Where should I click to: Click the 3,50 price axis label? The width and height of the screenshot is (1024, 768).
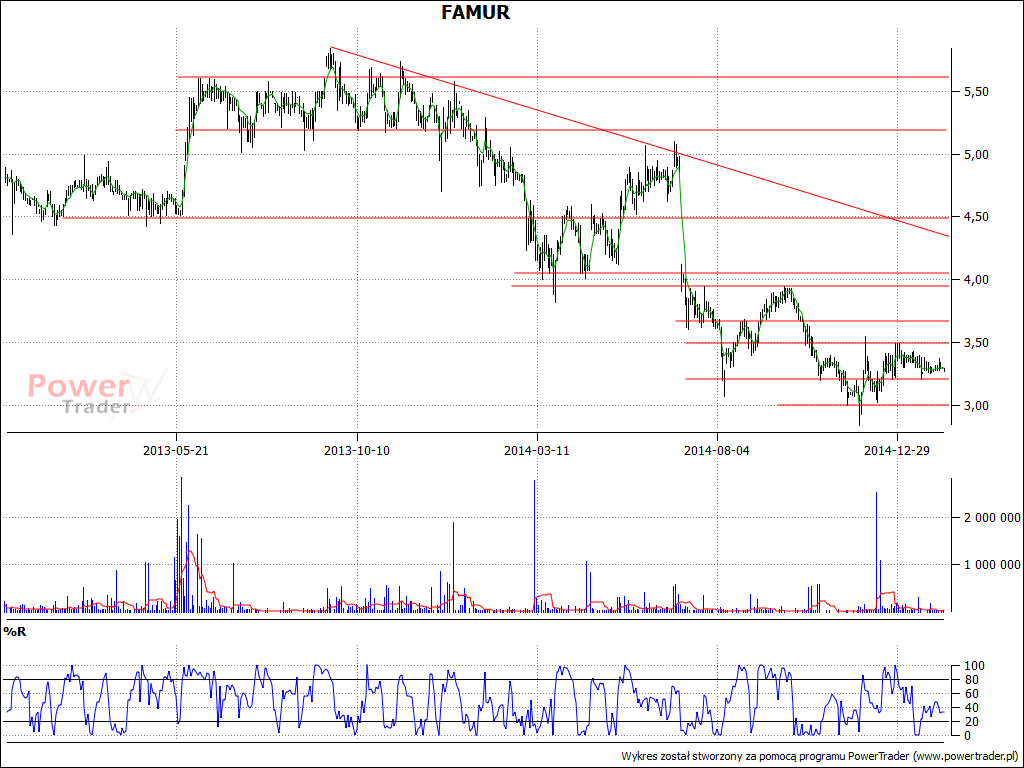click(976, 343)
